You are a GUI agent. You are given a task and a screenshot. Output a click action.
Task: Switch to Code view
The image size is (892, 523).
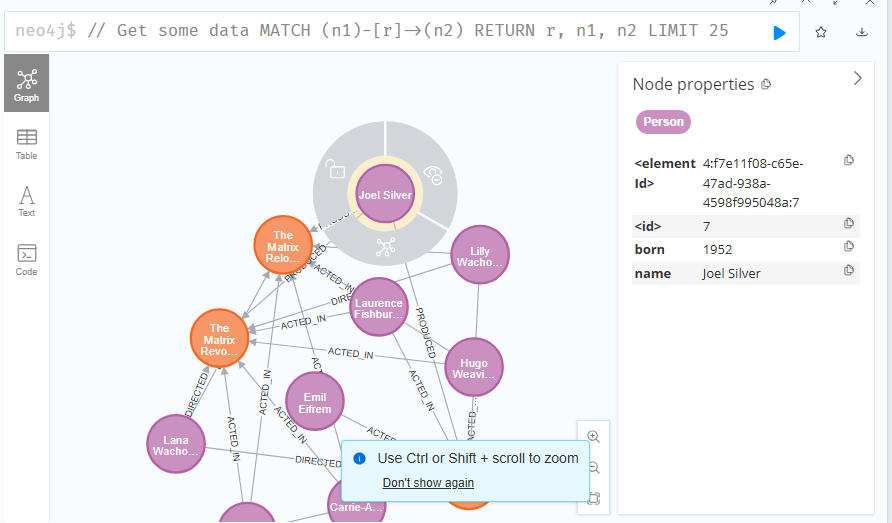point(27,260)
